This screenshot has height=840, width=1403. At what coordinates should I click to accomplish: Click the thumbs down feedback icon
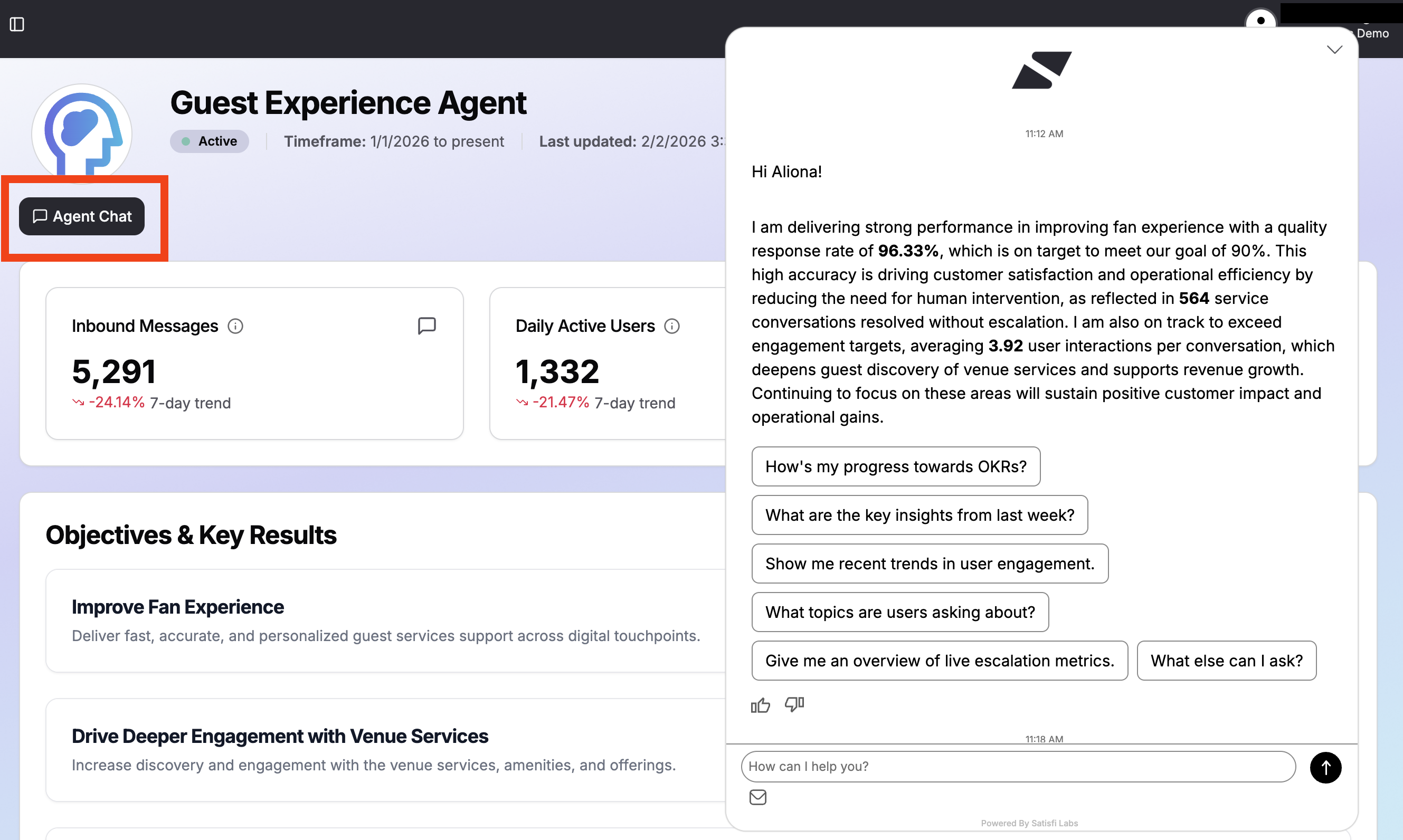pyautogui.click(x=794, y=703)
